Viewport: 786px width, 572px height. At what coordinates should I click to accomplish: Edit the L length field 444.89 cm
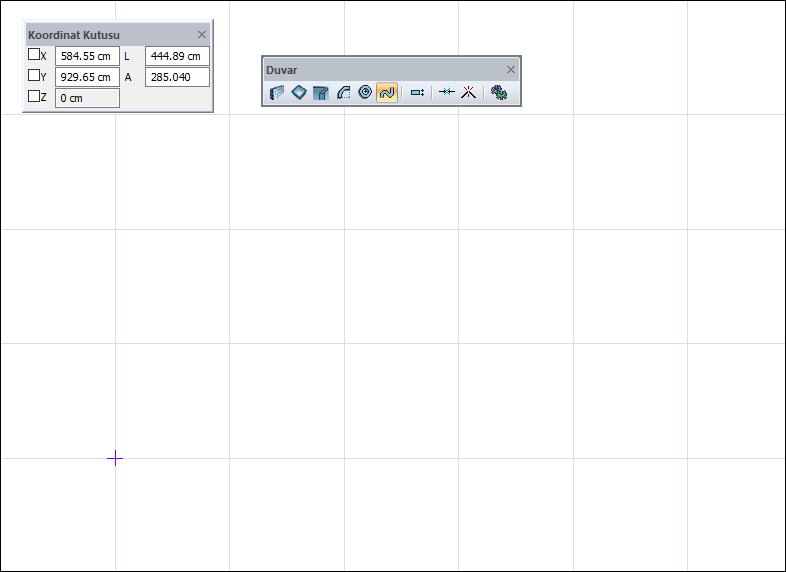(x=177, y=56)
